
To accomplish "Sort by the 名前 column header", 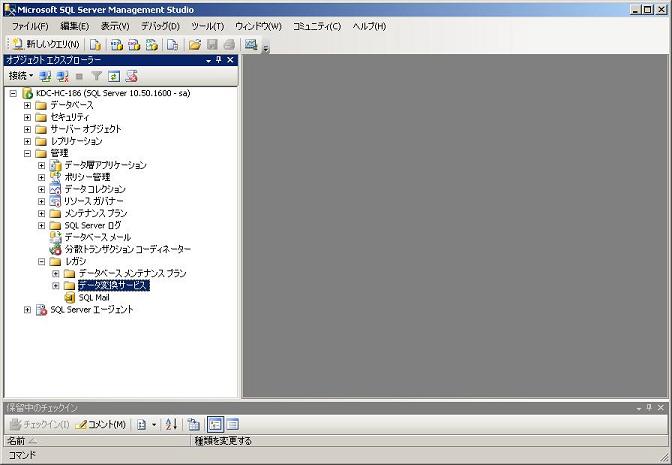I will click(x=97, y=441).
